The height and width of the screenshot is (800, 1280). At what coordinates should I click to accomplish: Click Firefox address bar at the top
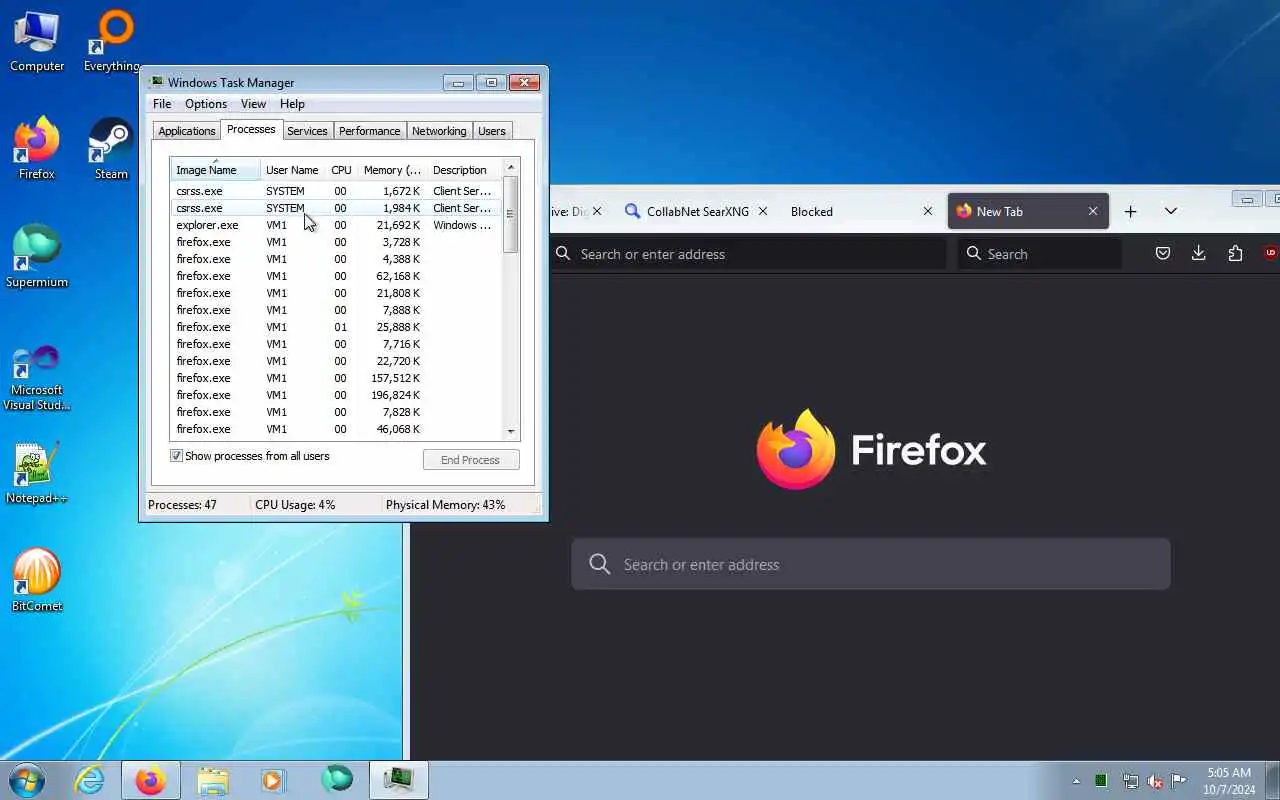[747, 254]
